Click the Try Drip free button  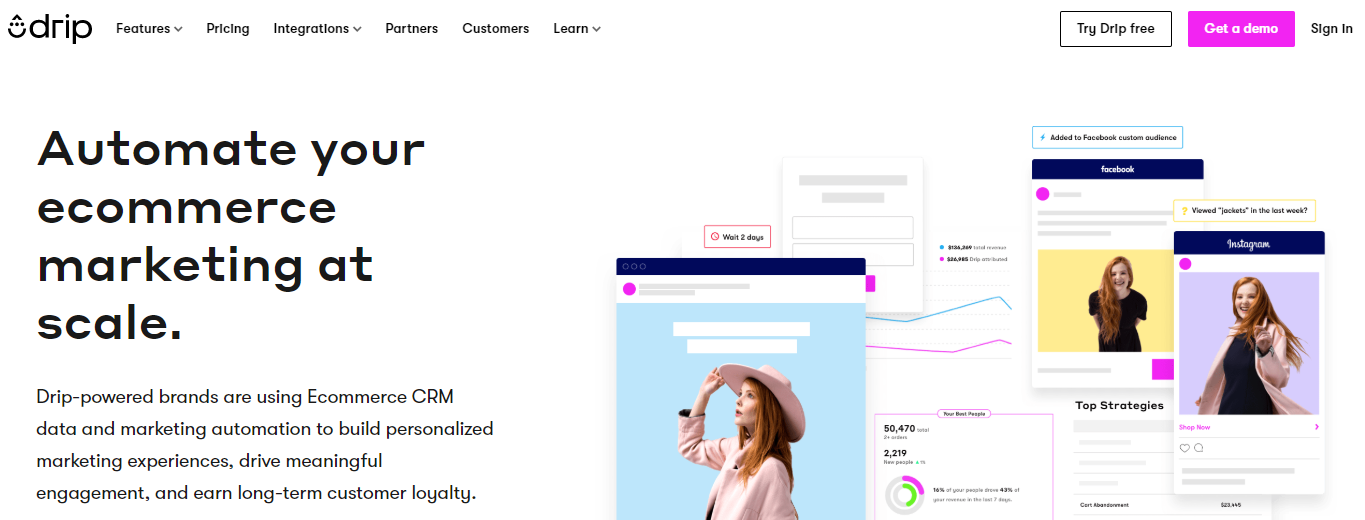click(1115, 29)
